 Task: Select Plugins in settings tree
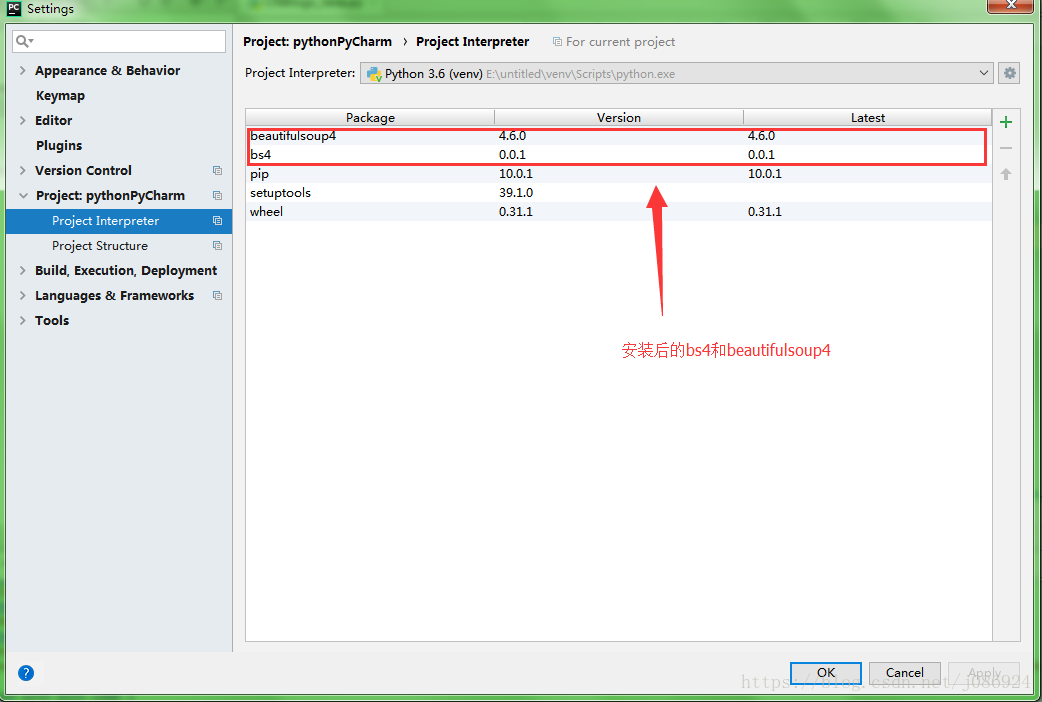coord(59,146)
